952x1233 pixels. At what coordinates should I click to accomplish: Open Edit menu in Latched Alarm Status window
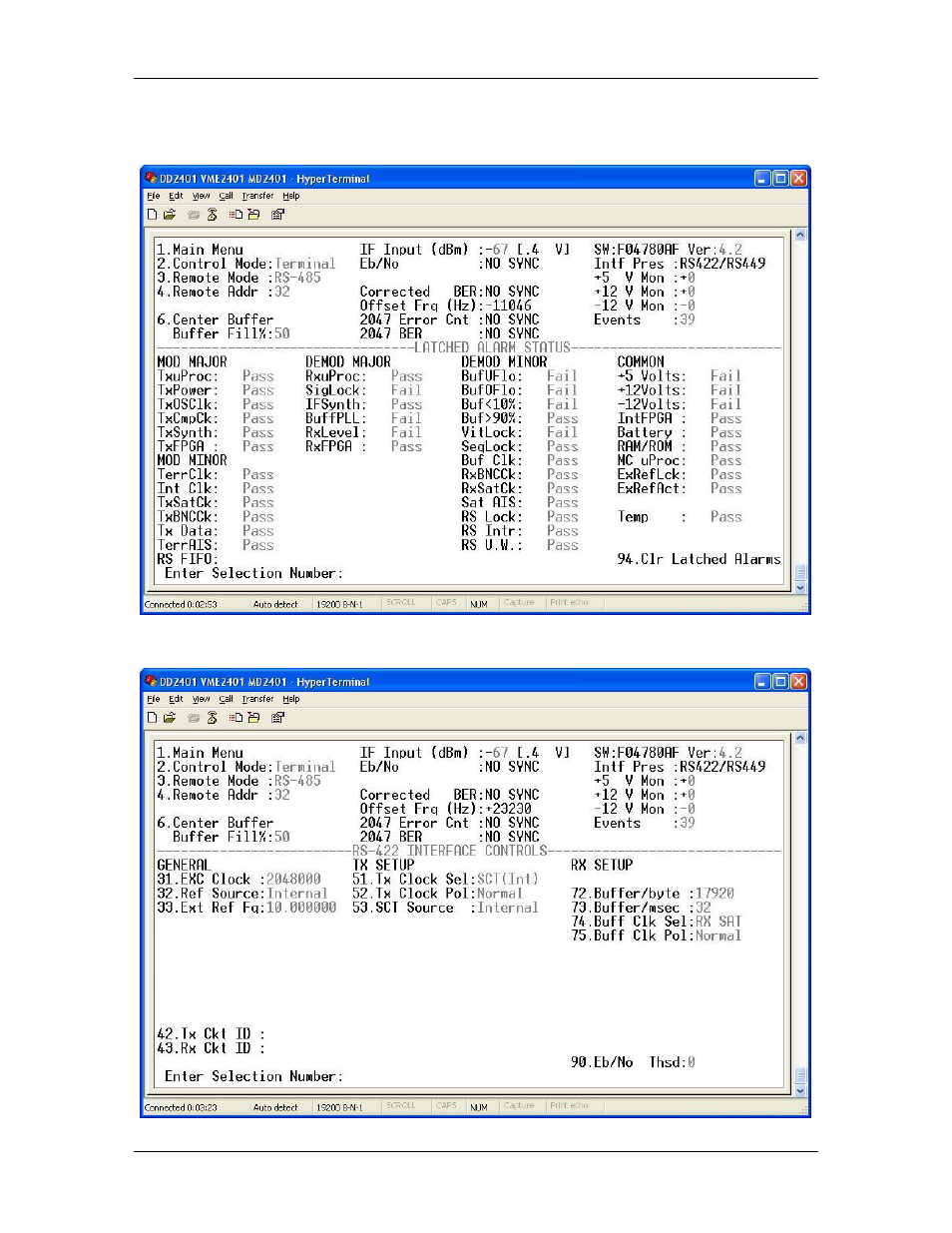point(176,196)
